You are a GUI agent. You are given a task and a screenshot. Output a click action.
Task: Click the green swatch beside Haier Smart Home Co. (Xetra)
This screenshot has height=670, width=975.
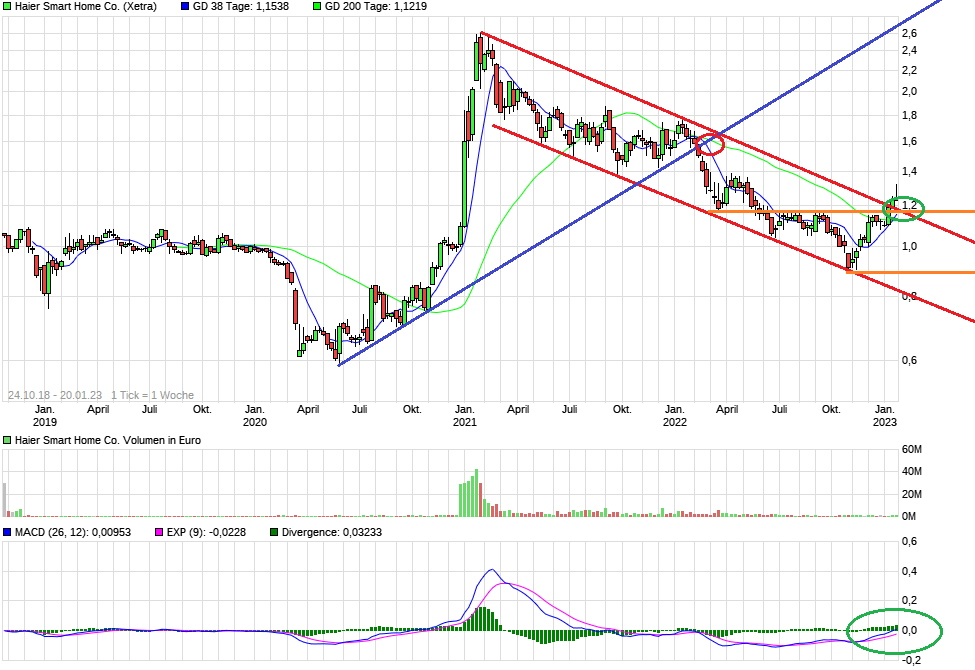pyautogui.click(x=7, y=6)
